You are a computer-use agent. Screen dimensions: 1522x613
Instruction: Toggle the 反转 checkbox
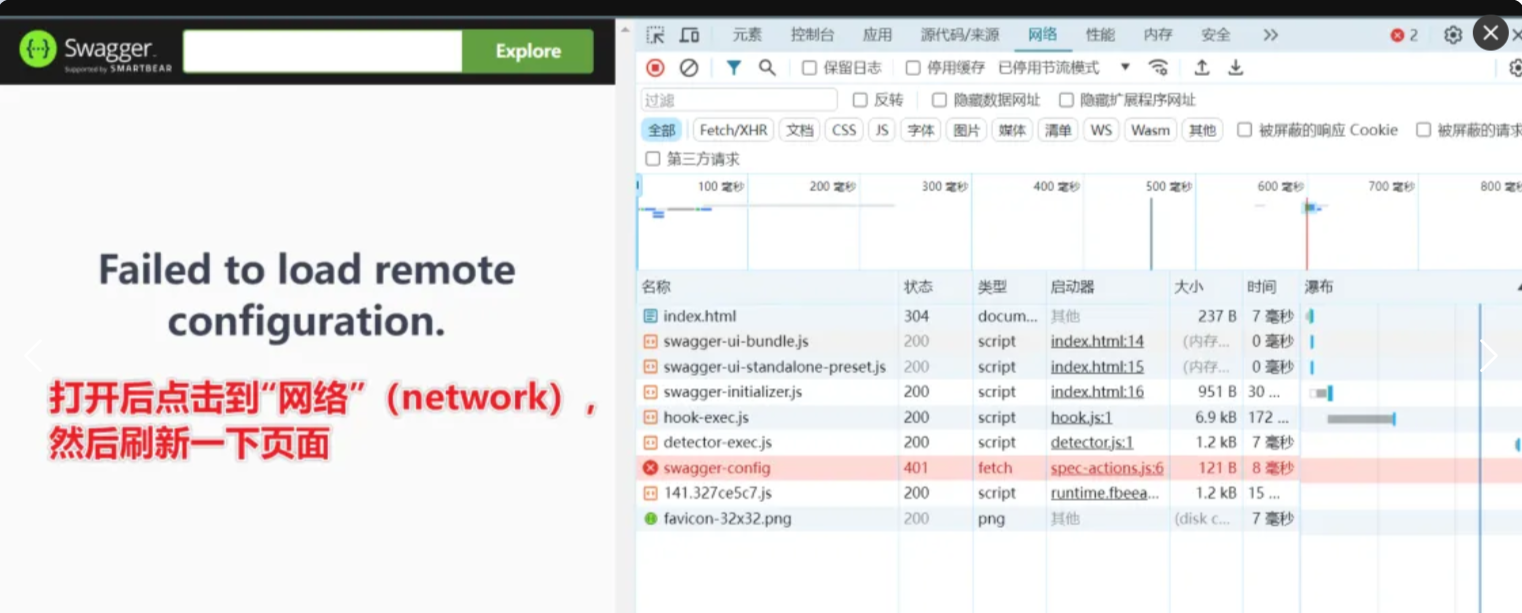(860, 100)
